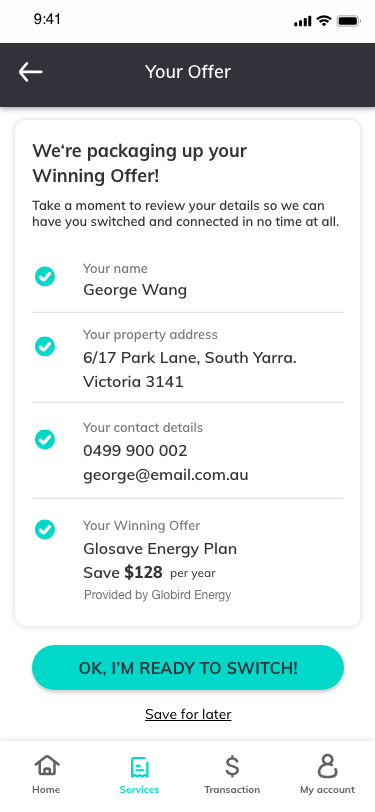Tap the back arrow in header
The width and height of the screenshot is (375, 812).
click(31, 72)
